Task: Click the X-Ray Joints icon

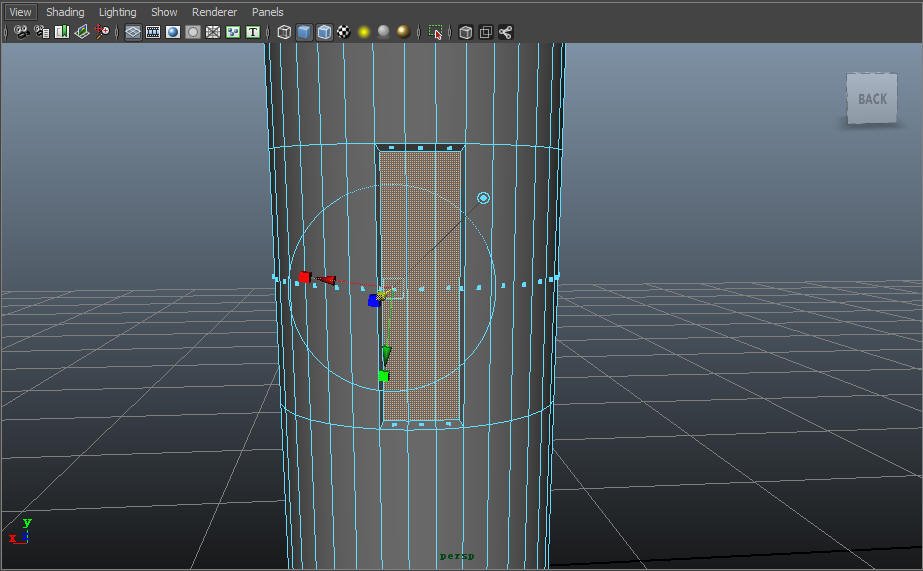Action: (x=506, y=32)
